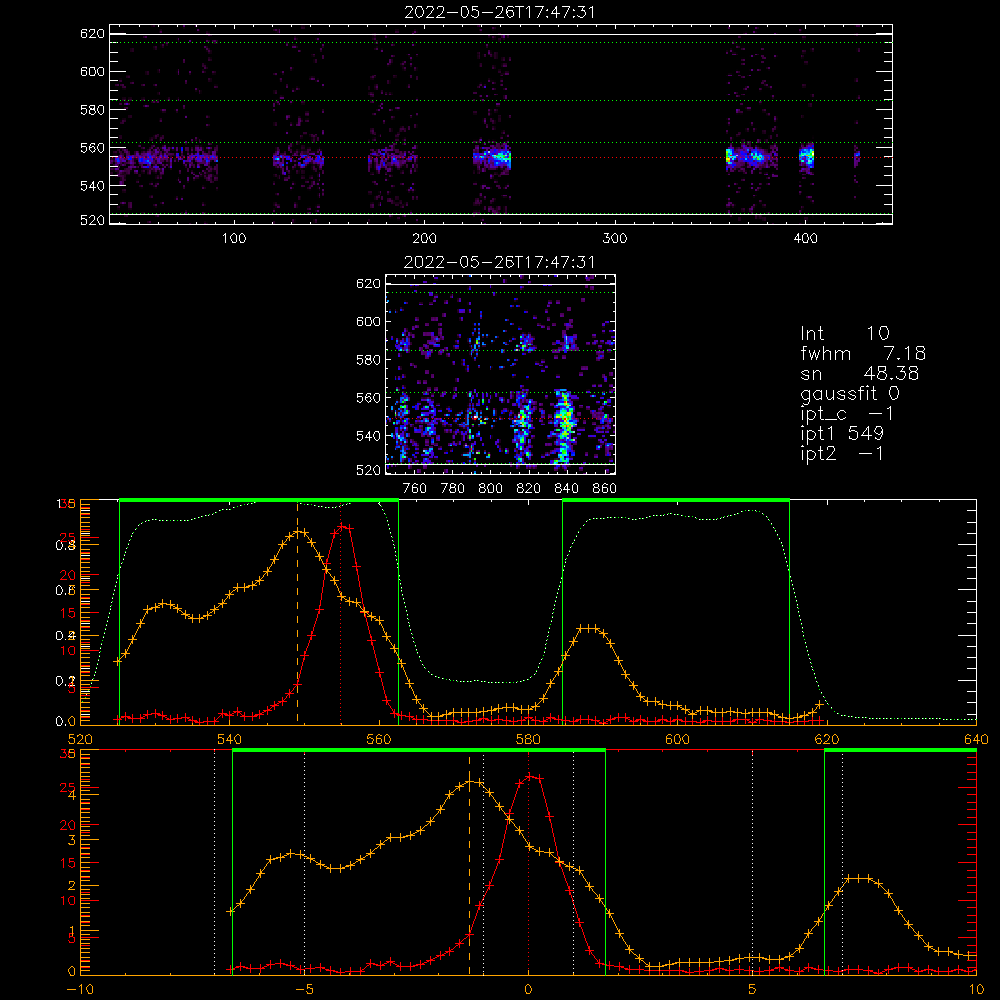Click x-axis label 820 of the middle image

pos(529,489)
